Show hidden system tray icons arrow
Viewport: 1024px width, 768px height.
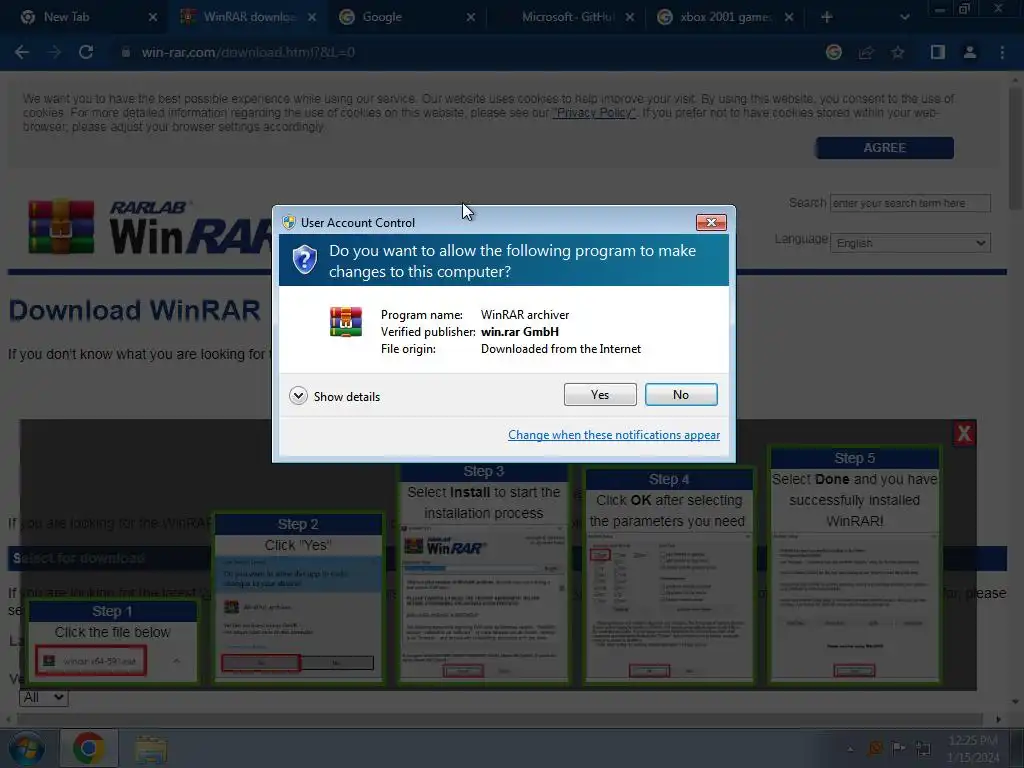click(x=850, y=748)
